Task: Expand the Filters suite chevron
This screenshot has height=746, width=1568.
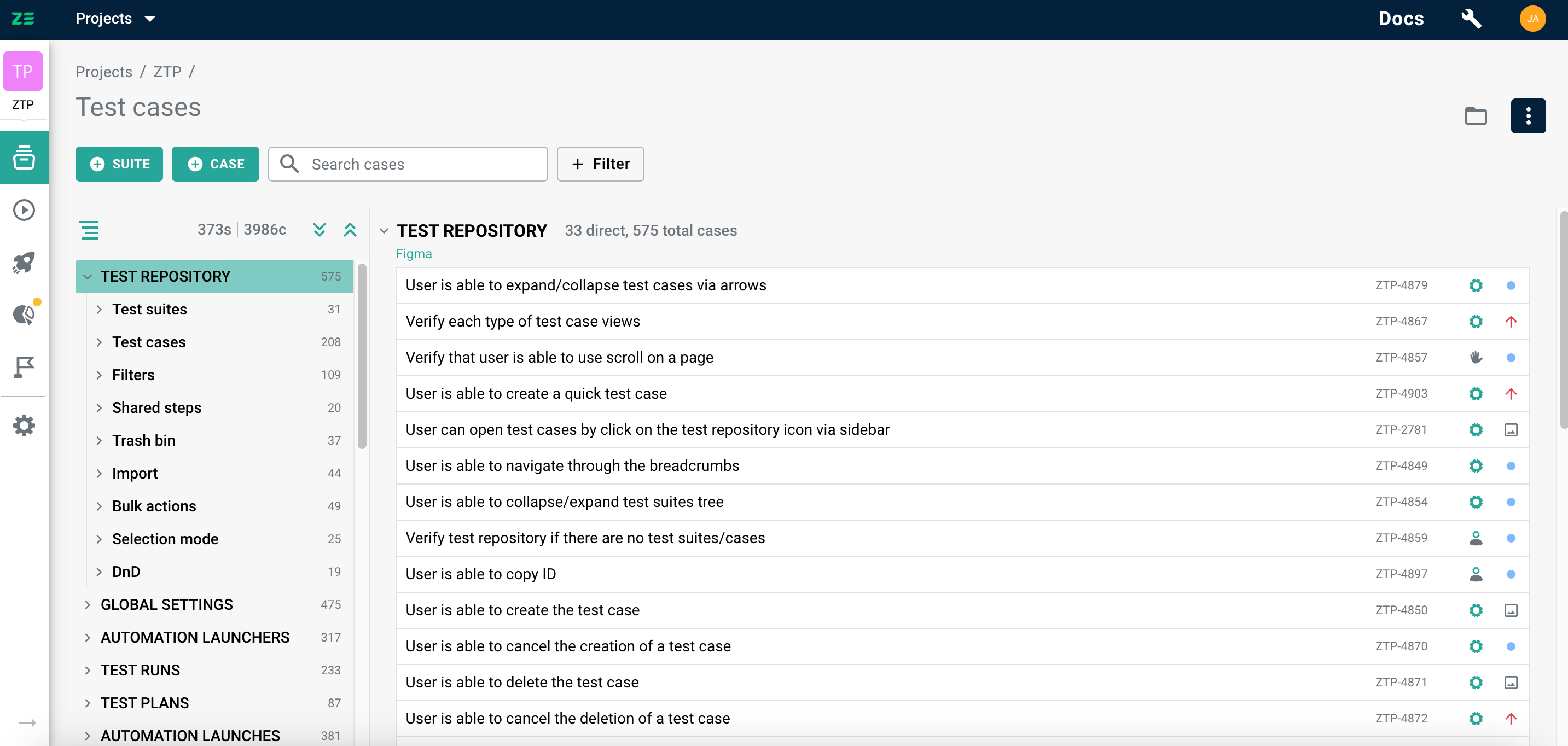Action: pos(99,375)
